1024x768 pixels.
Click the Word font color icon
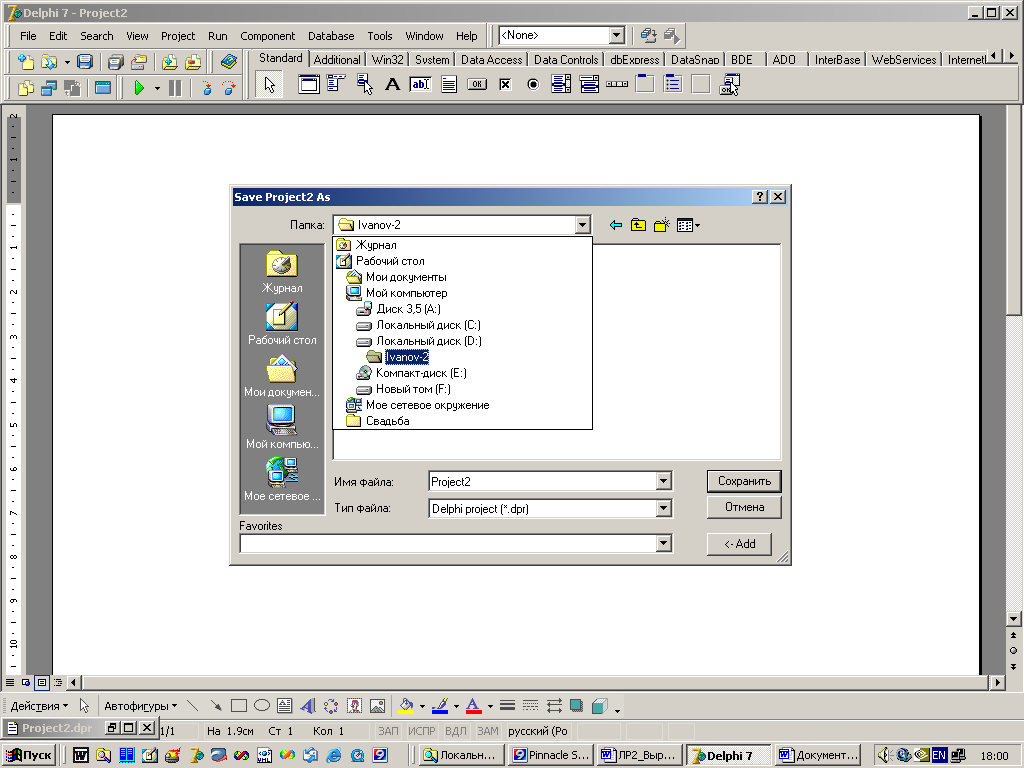point(473,706)
